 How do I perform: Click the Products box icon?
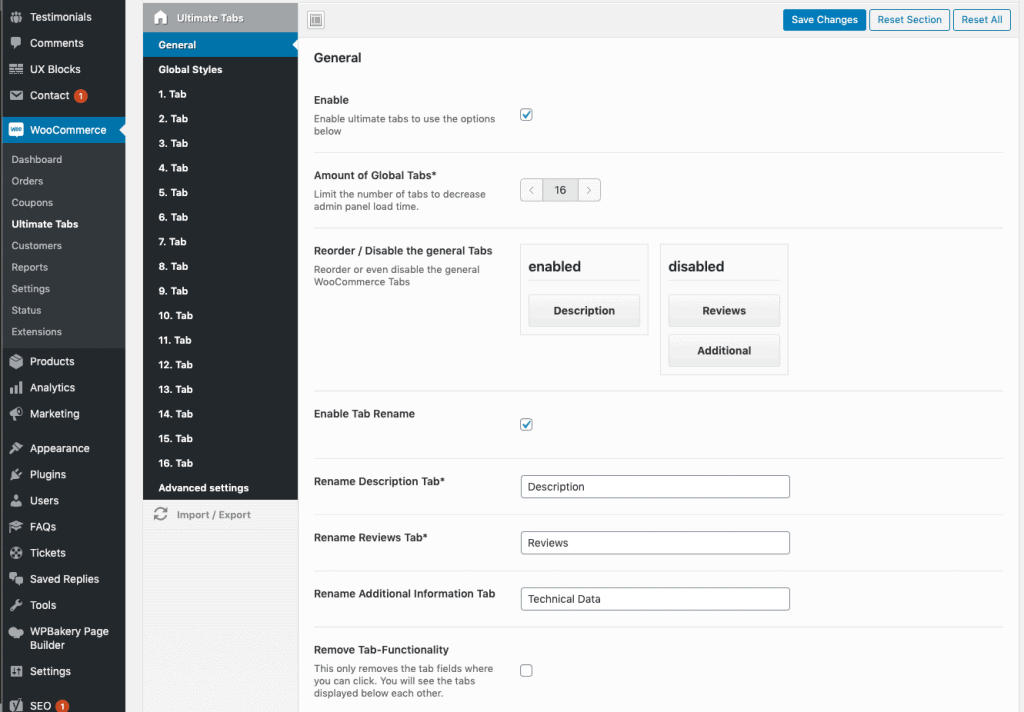click(16, 361)
